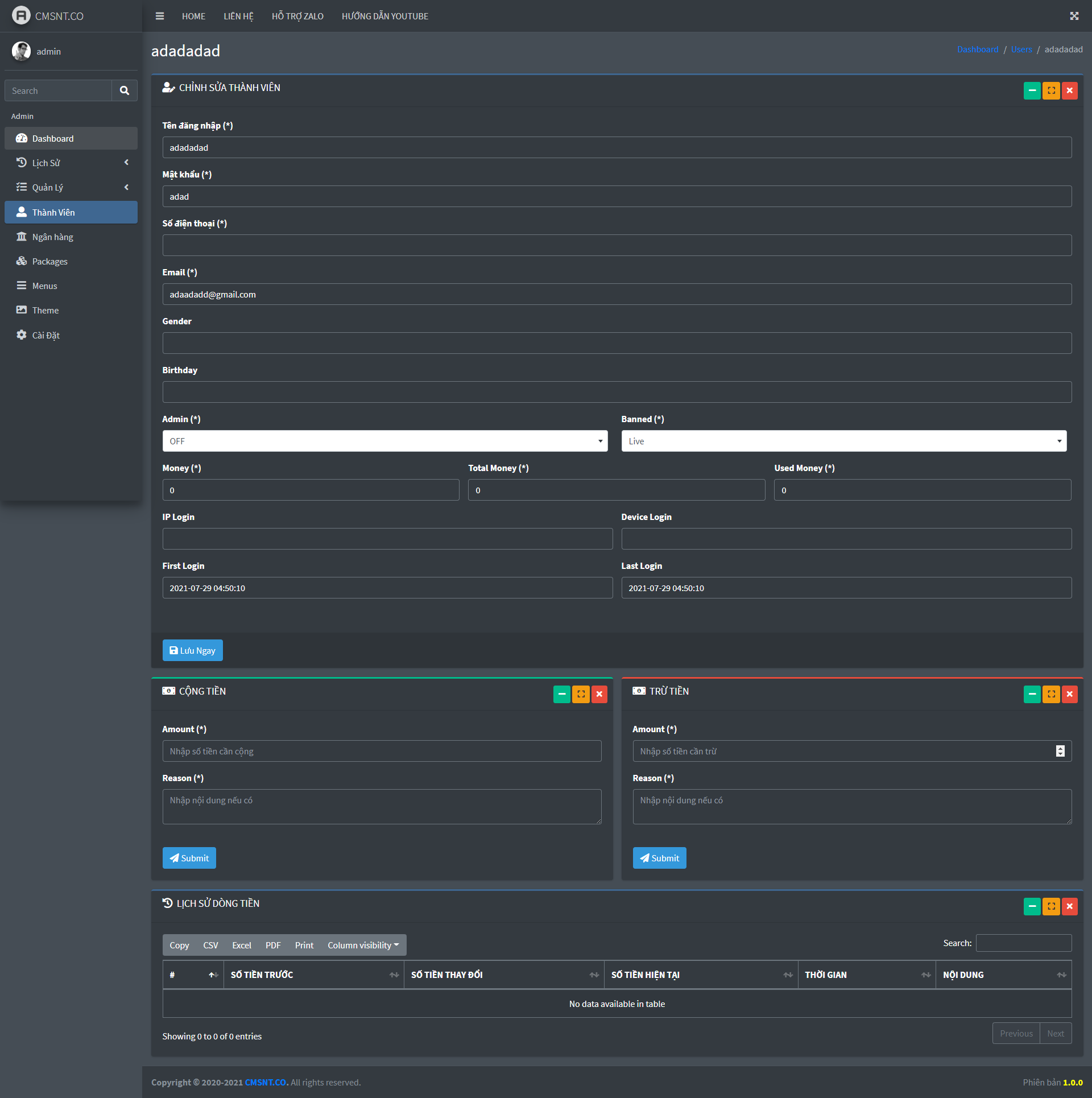Image resolution: width=1092 pixels, height=1098 pixels.
Task: Open the Admin OFF dropdown
Action: pyautogui.click(x=384, y=441)
